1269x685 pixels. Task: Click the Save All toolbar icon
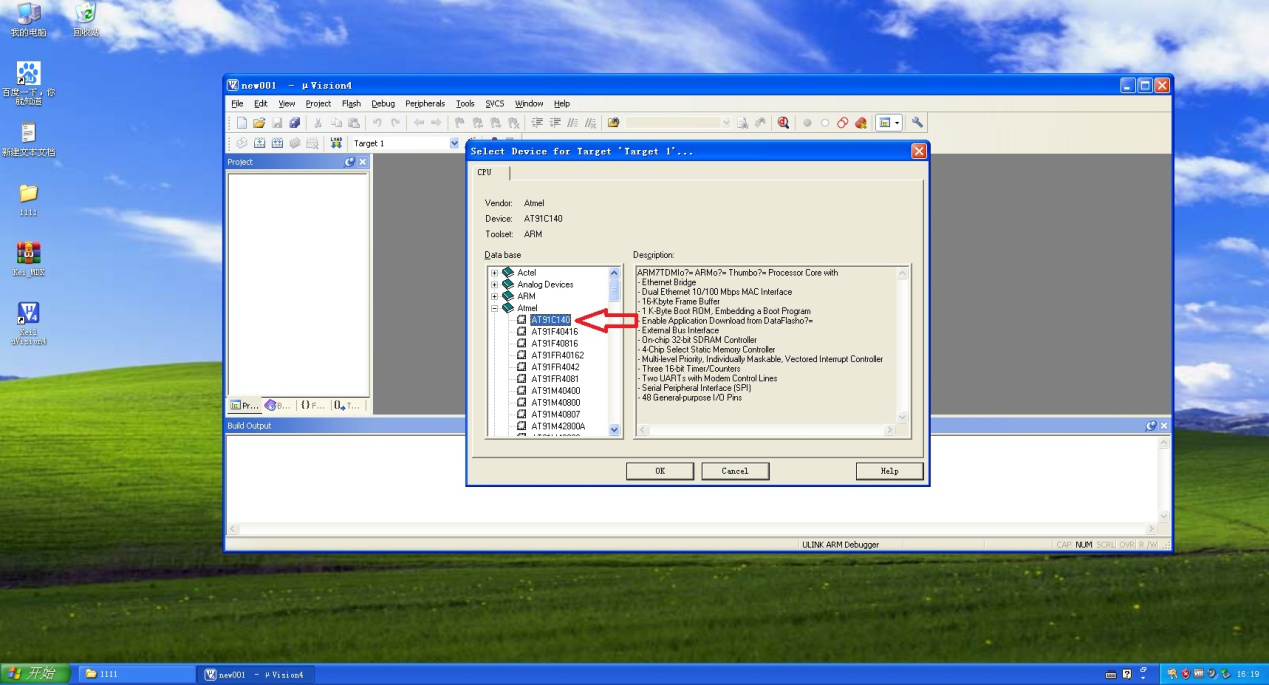pos(294,123)
